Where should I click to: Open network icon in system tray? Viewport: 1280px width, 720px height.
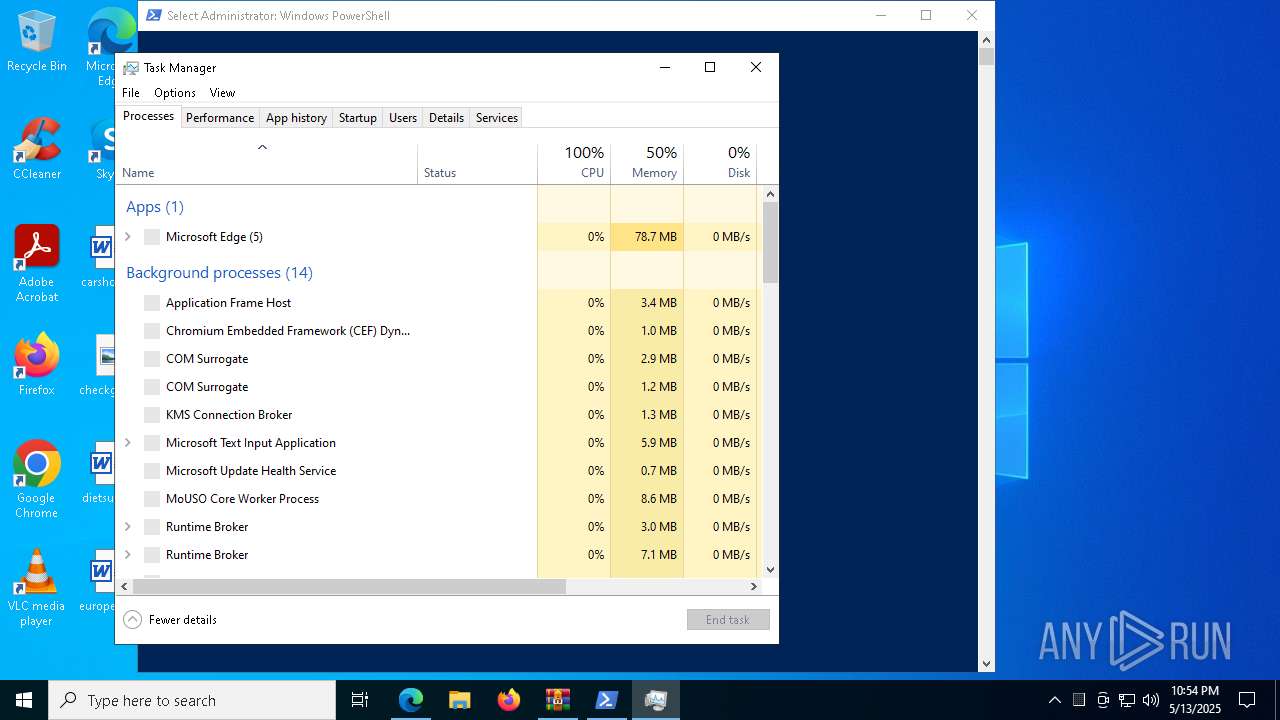[x=1127, y=700]
